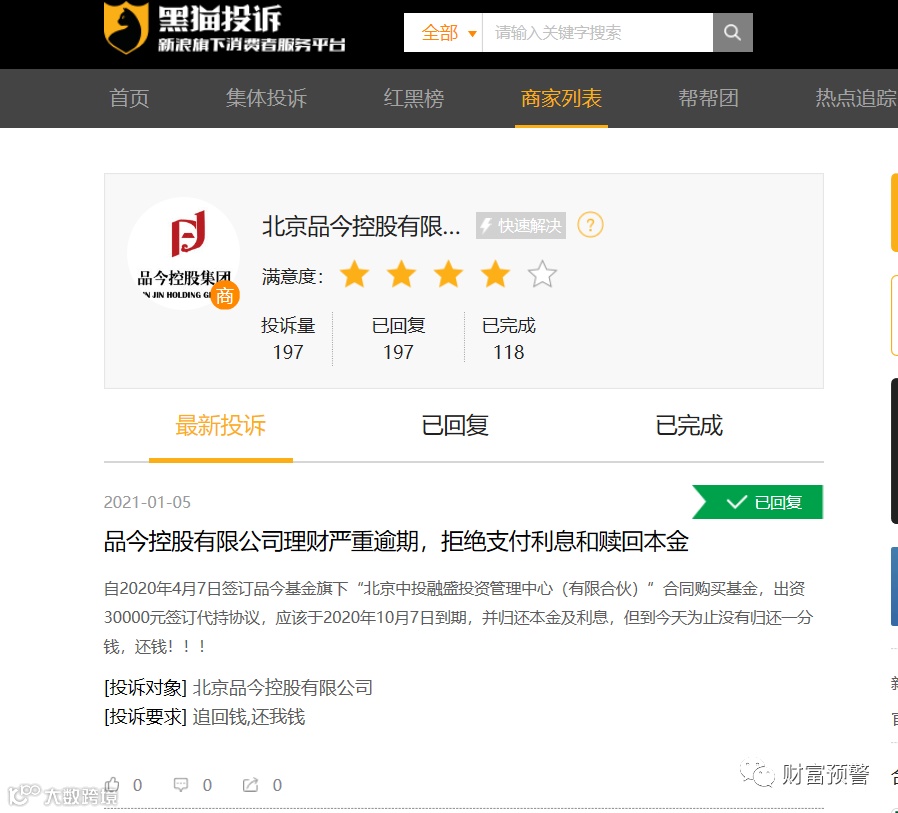Switch to 已完成 tab
The height and width of the screenshot is (813, 898).
[x=689, y=426]
